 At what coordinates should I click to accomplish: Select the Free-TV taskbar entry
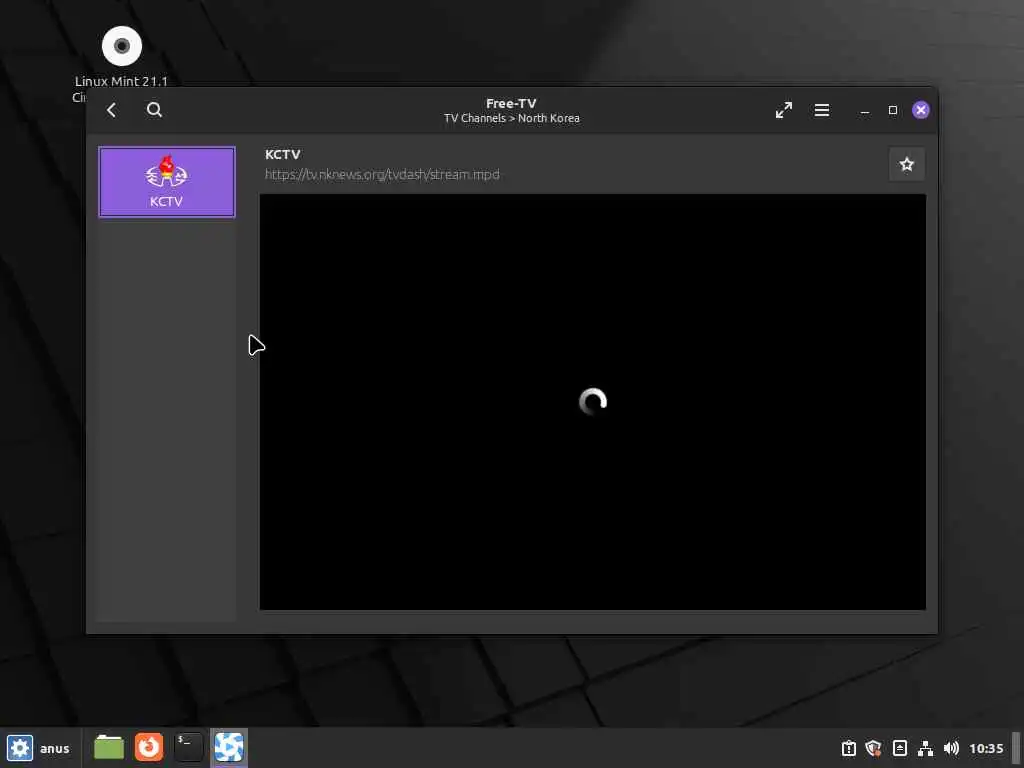pos(229,747)
